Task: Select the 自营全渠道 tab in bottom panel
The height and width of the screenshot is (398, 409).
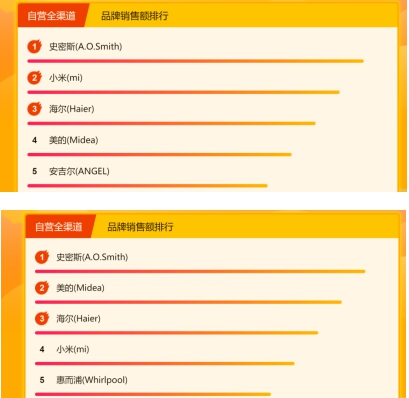Action: 59,227
